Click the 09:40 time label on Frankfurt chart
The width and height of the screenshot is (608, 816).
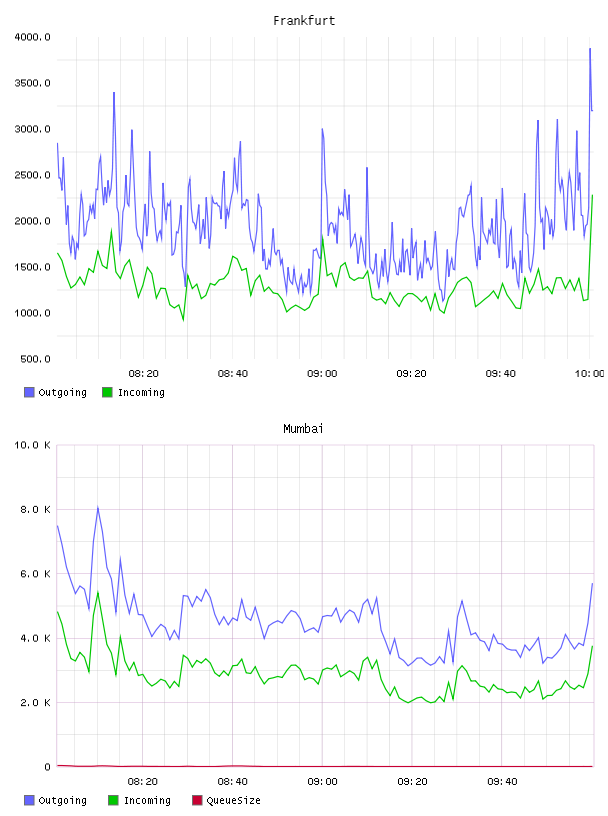click(501, 374)
